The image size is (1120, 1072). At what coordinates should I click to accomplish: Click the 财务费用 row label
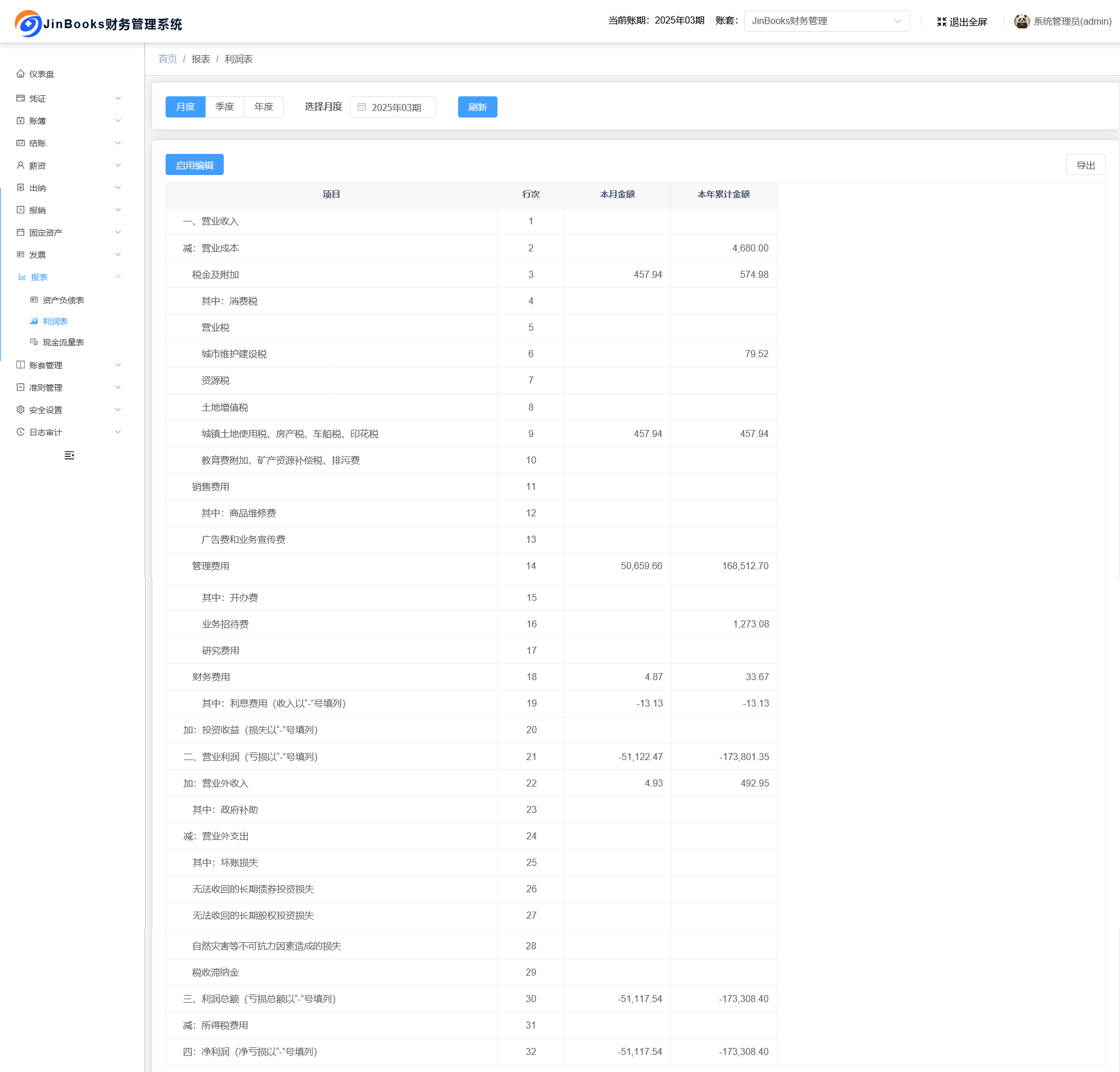[x=211, y=677]
